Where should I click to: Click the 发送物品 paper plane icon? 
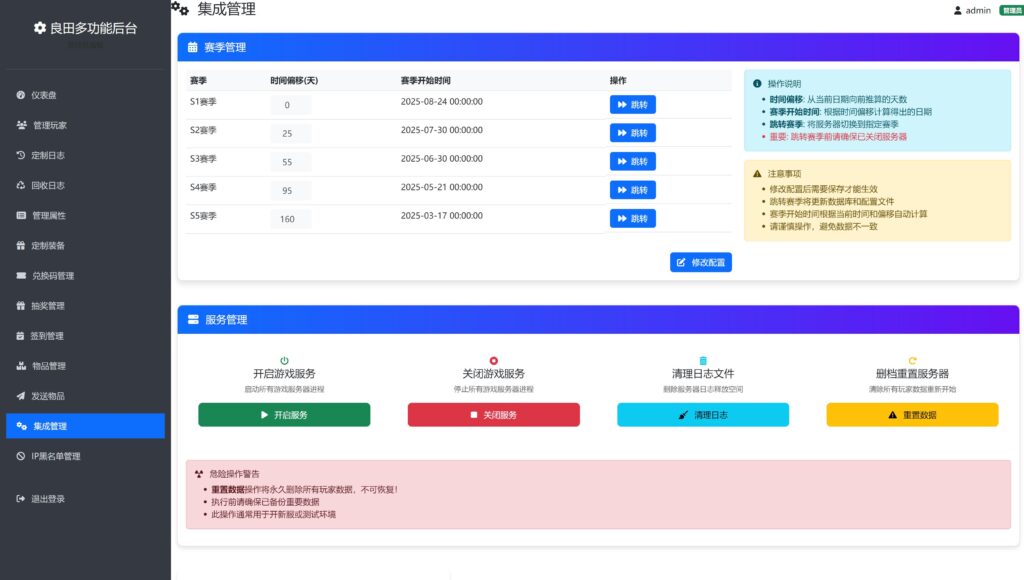coord(21,396)
